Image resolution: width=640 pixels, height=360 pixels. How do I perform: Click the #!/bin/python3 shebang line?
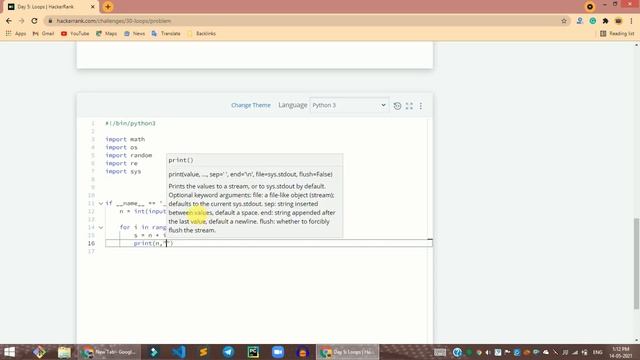point(130,123)
